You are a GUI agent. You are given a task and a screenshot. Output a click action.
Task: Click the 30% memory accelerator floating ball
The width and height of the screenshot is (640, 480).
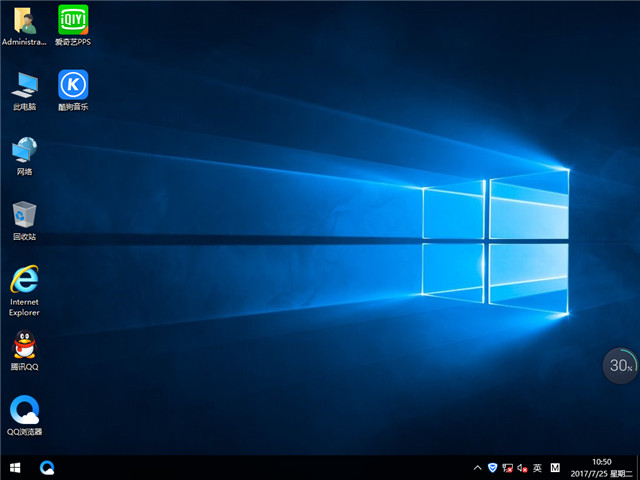click(620, 365)
